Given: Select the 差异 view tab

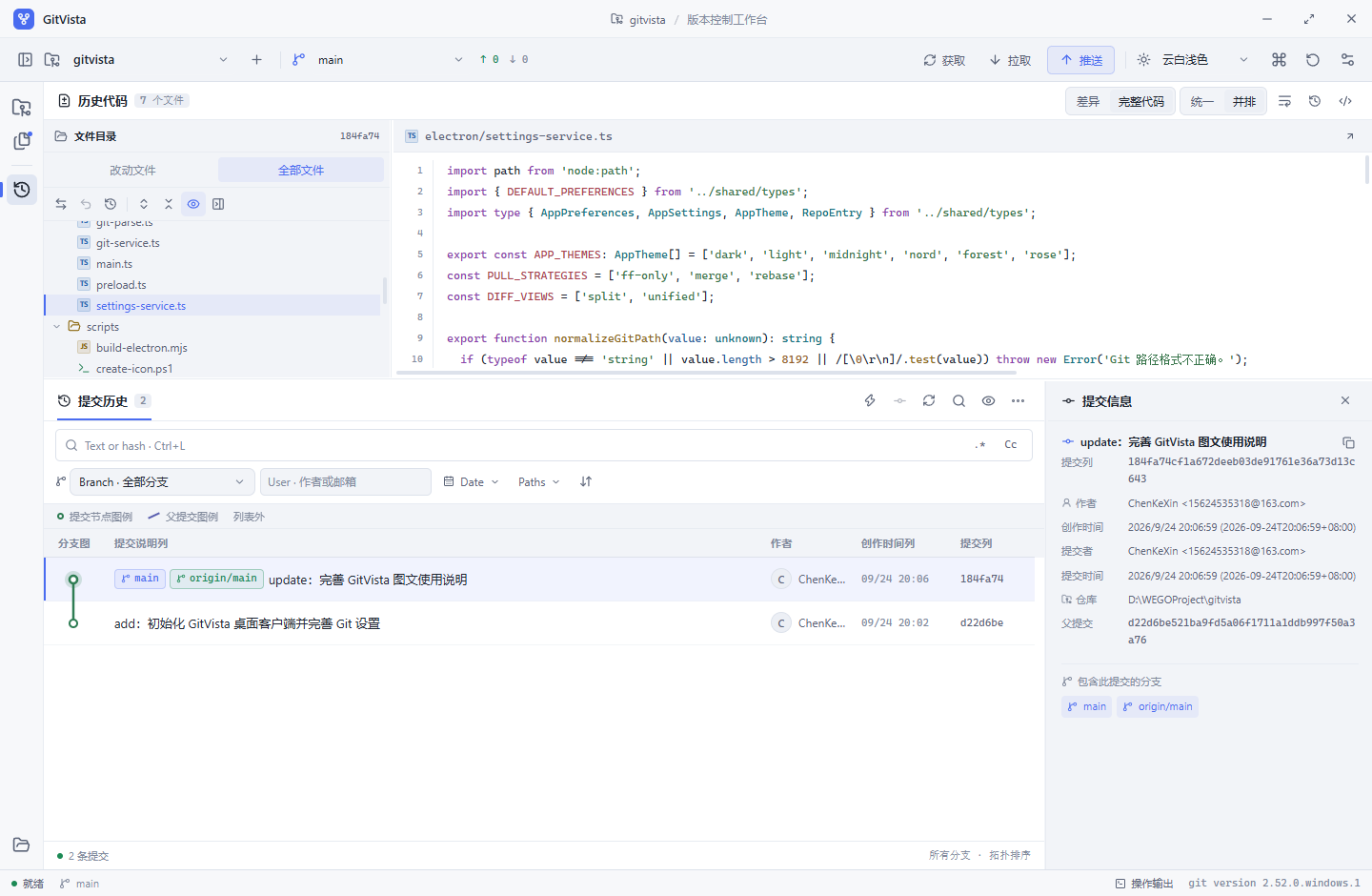Looking at the screenshot, I should click(1088, 102).
